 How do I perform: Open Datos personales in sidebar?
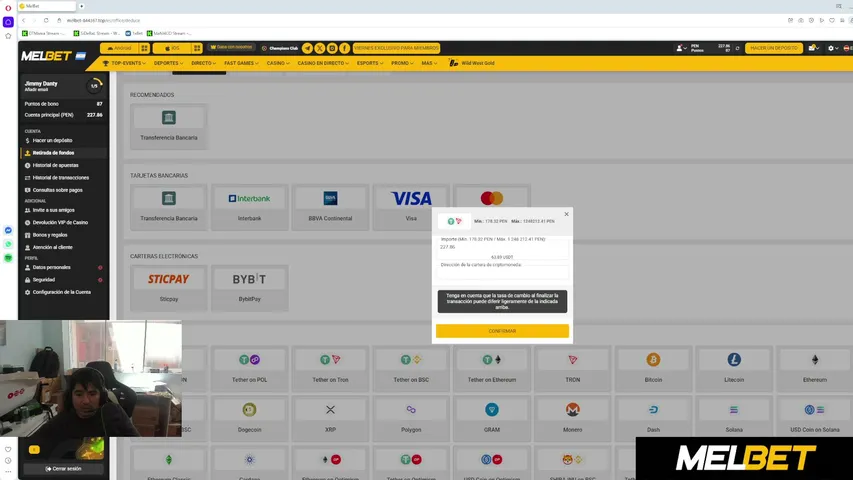(51, 268)
